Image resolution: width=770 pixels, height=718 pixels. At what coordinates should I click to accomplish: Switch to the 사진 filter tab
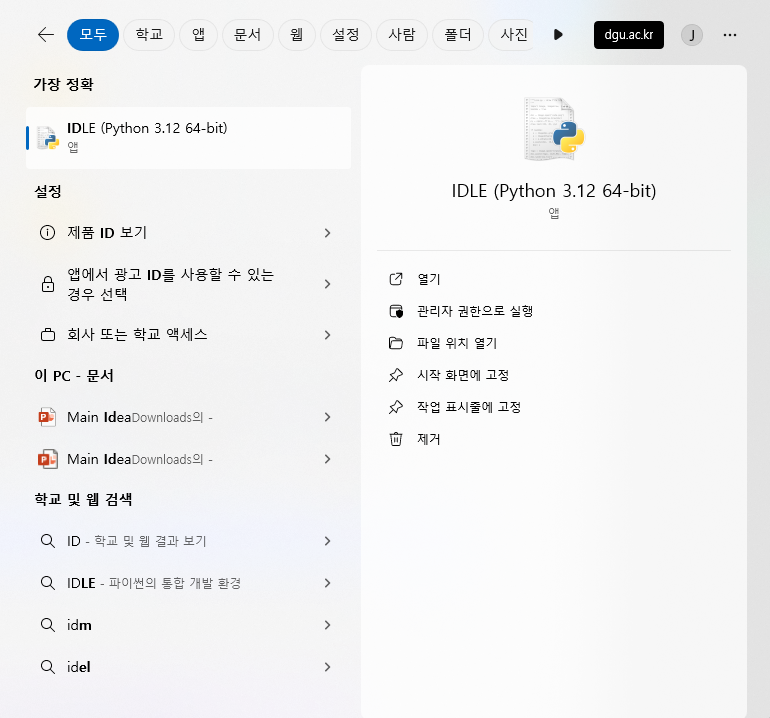tap(513, 35)
